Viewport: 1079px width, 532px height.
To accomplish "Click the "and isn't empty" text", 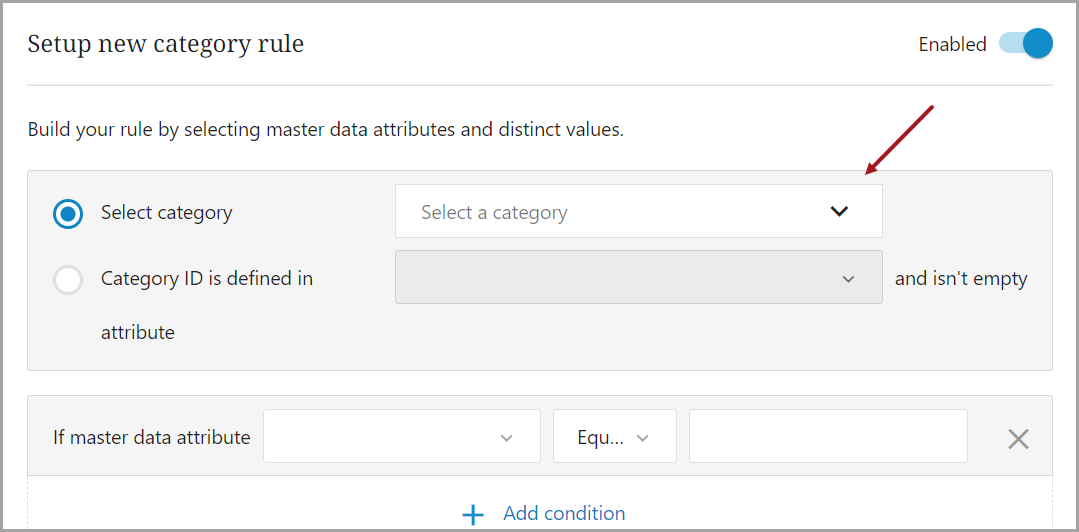I will tap(961, 279).
